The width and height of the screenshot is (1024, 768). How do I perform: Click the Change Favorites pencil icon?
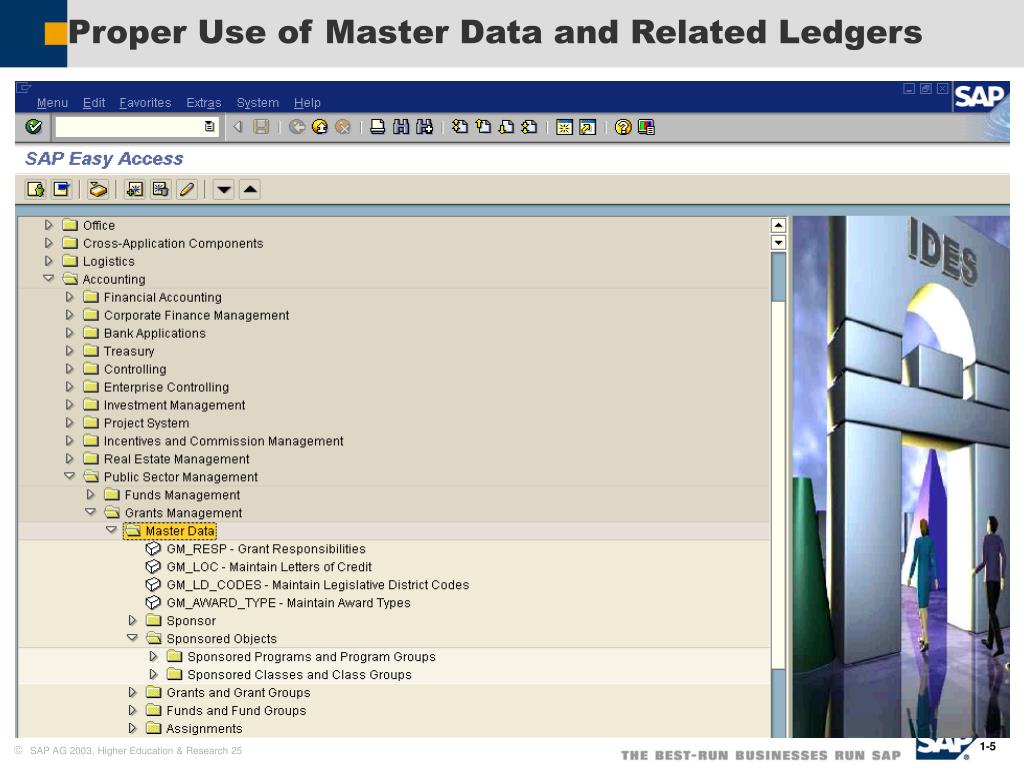click(x=187, y=189)
